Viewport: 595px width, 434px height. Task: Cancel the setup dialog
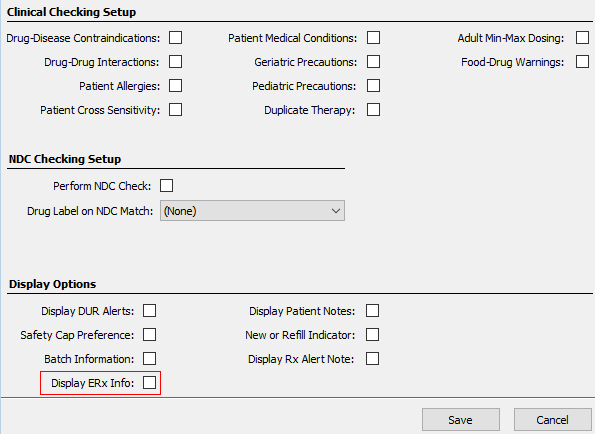(x=552, y=420)
